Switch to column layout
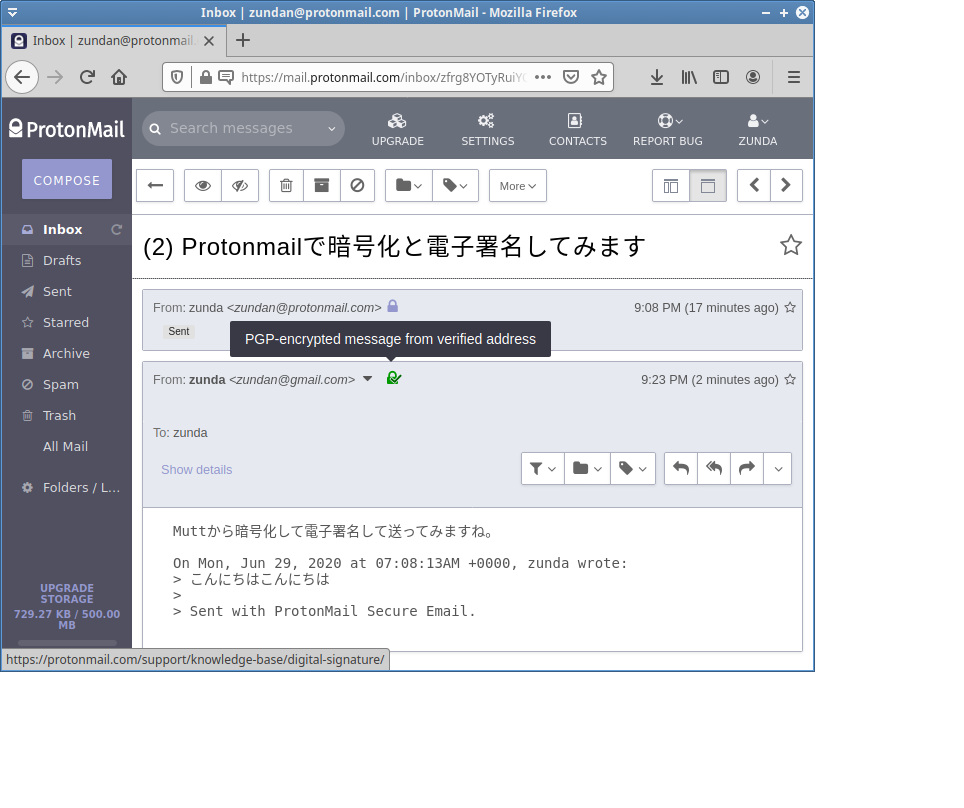This screenshot has width=964, height=808. point(671,186)
